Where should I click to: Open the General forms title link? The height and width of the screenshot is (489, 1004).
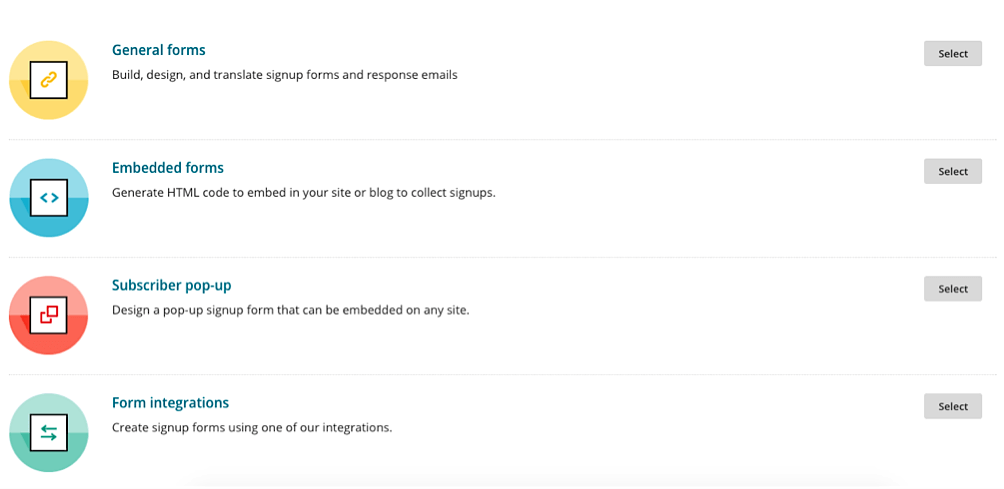[x=159, y=50]
